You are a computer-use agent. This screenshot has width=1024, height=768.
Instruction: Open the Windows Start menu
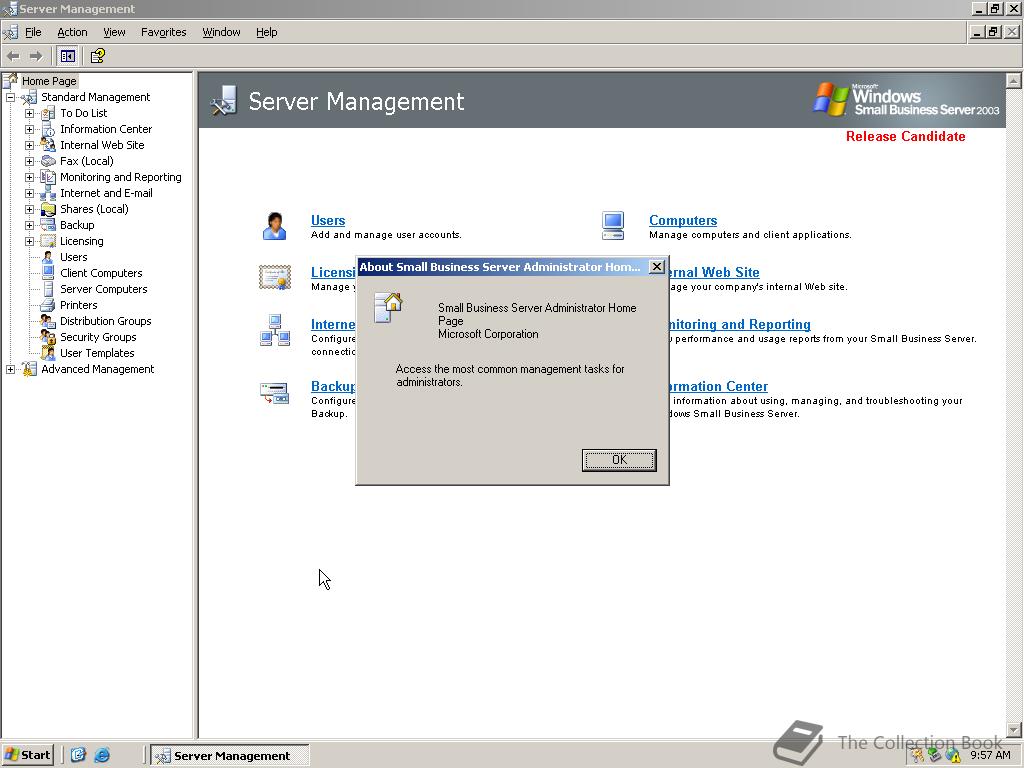(27, 755)
